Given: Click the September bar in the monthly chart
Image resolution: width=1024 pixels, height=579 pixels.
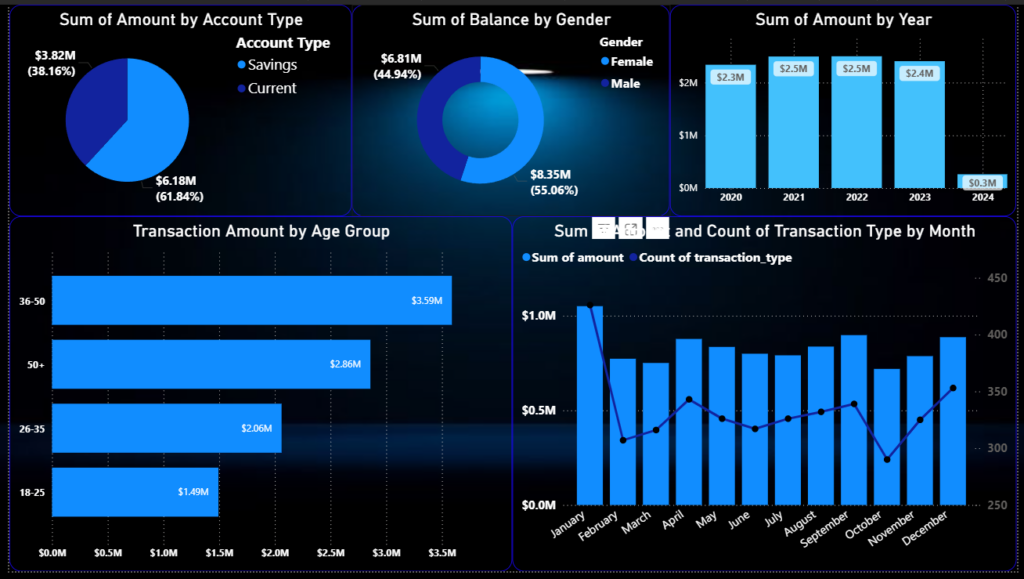Looking at the screenshot, I should tap(854, 420).
